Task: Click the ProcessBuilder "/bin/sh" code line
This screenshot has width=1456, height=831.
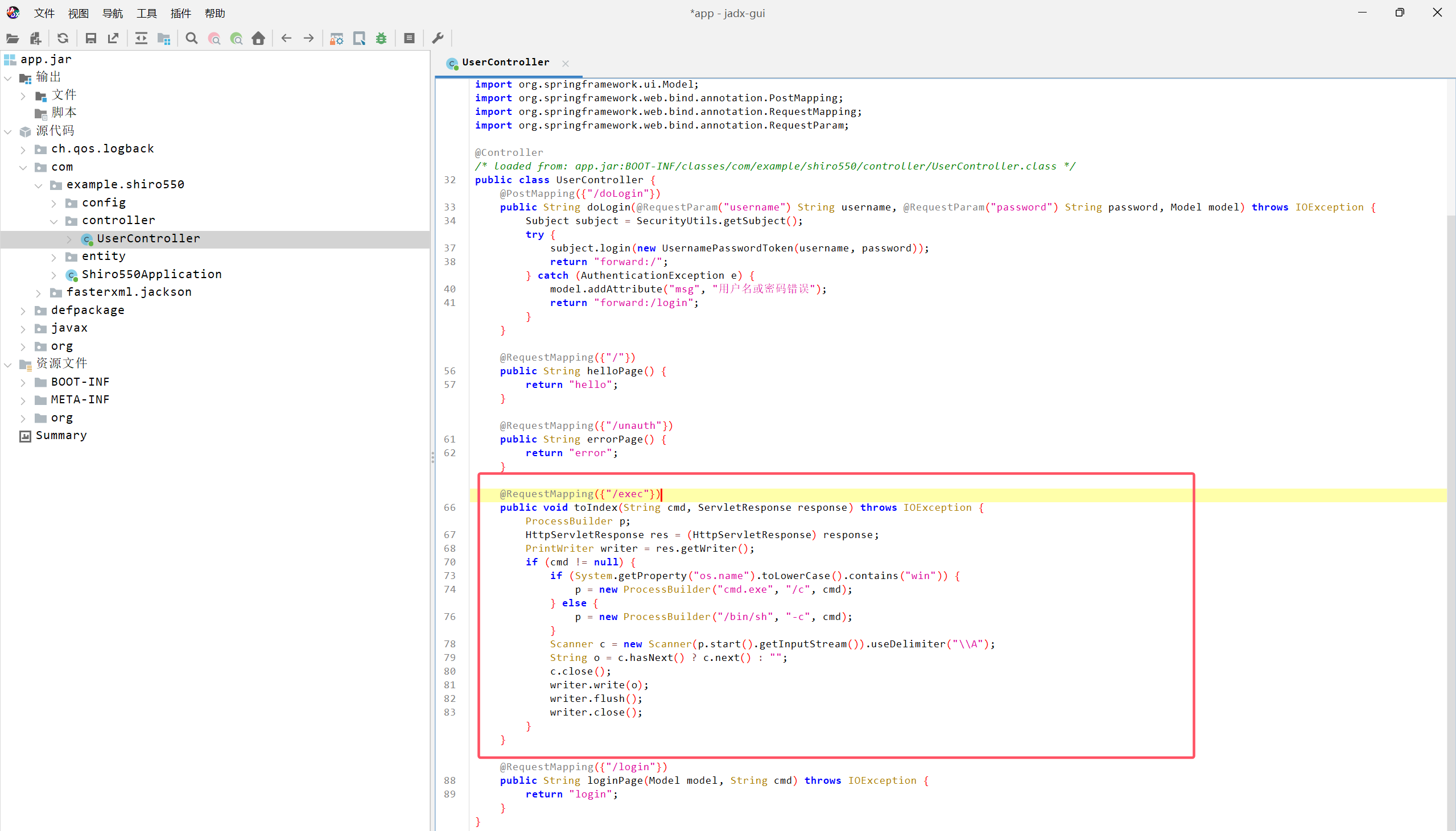Action: click(x=713, y=617)
